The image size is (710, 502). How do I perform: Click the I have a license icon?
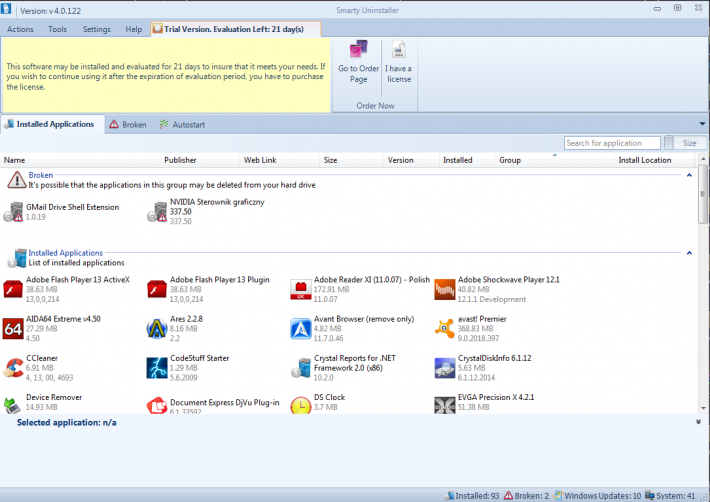(399, 49)
